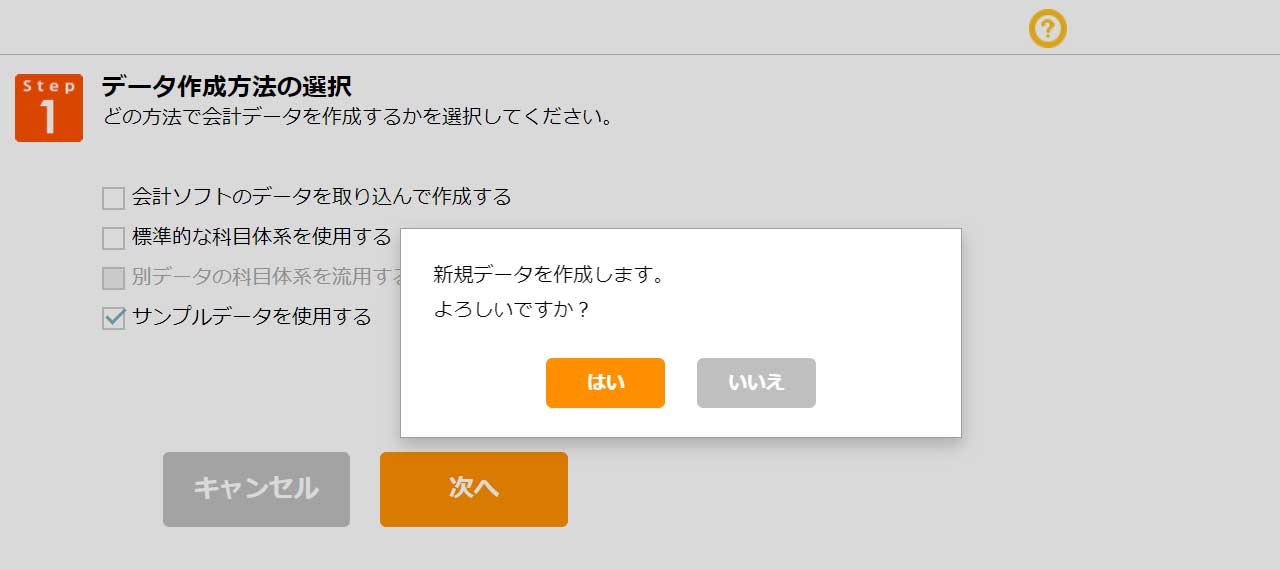Viewport: 1280px width, 570px height.
Task: Proceed with the 次へ button
Action: pos(473,489)
